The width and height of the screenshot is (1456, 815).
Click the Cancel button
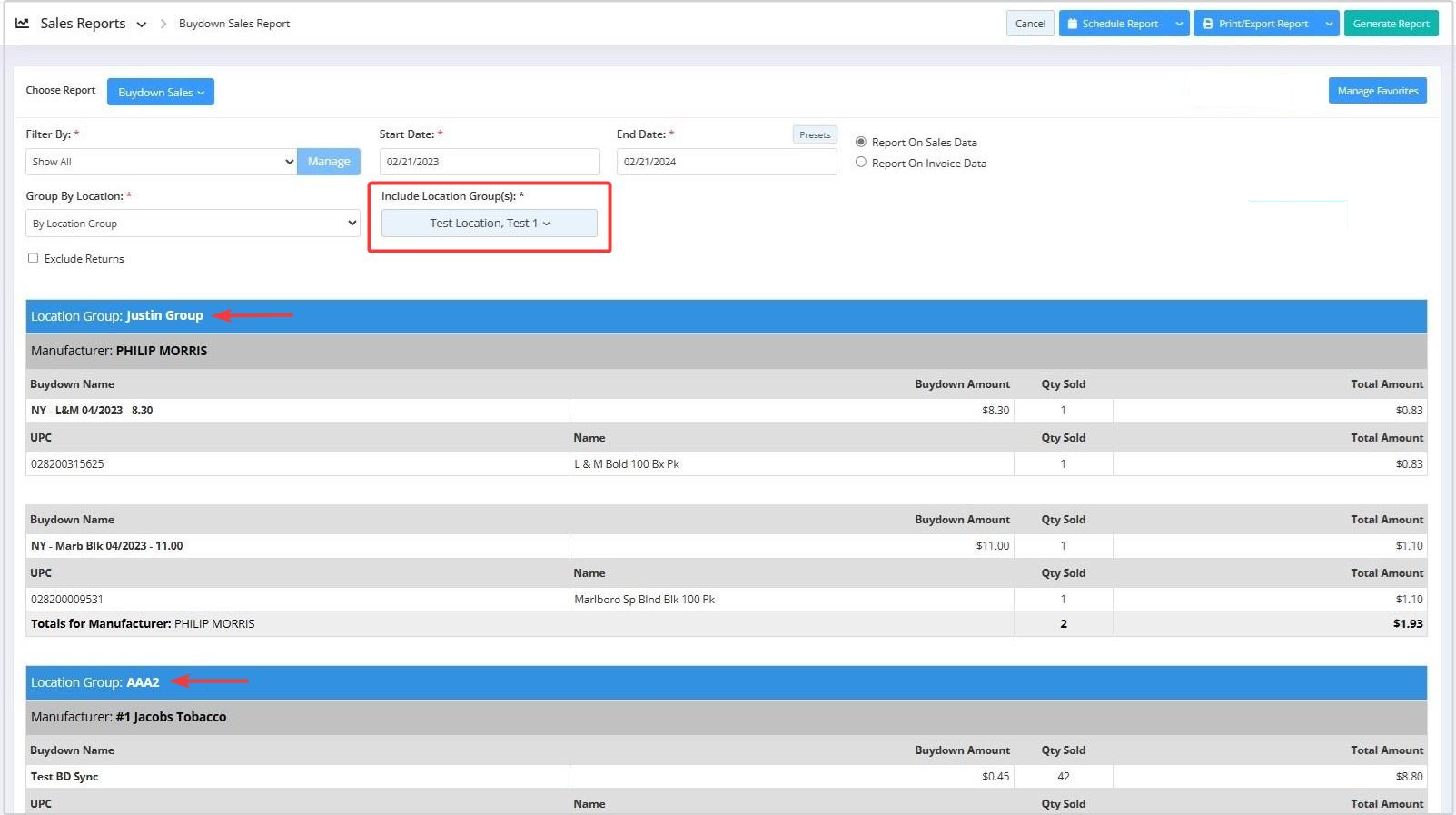click(1030, 24)
